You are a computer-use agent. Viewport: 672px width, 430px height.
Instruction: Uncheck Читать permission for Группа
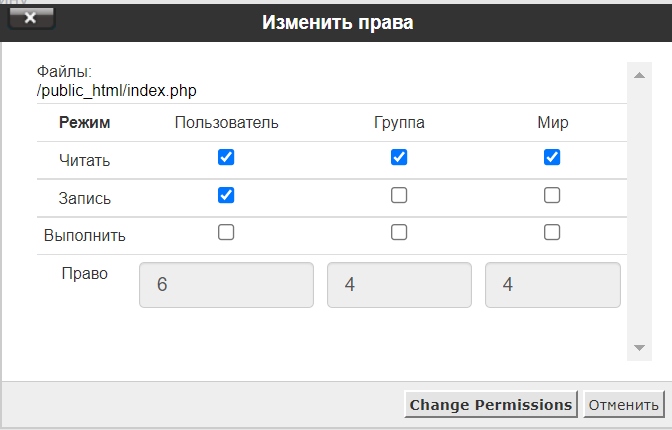click(x=399, y=158)
